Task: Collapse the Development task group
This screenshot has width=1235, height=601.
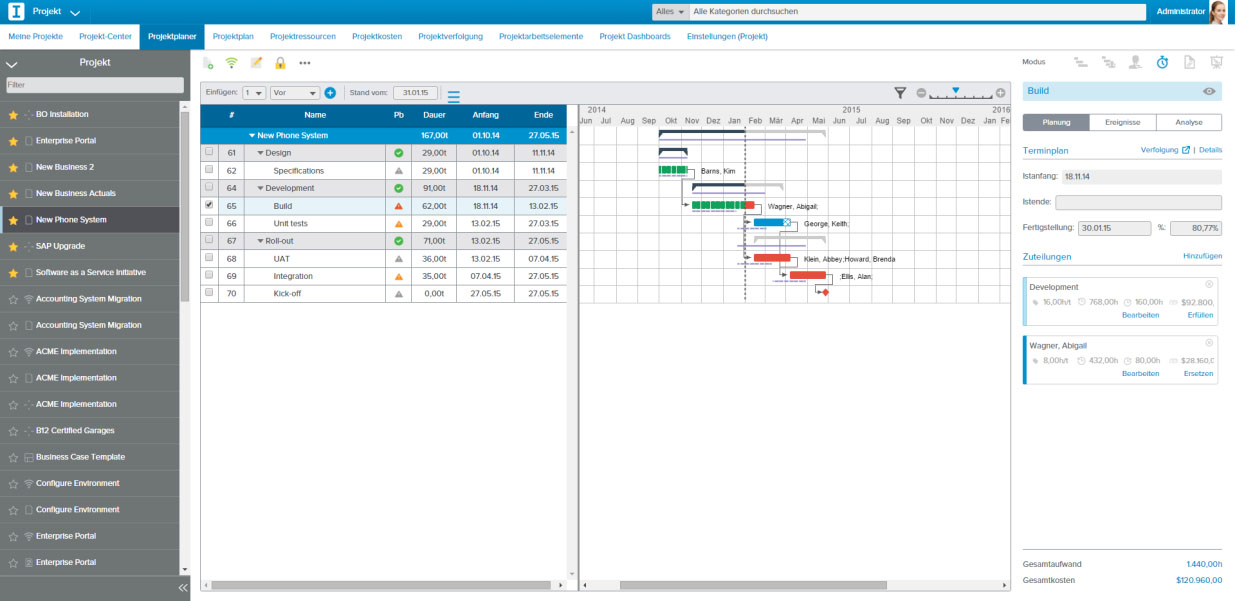Action: coord(261,188)
